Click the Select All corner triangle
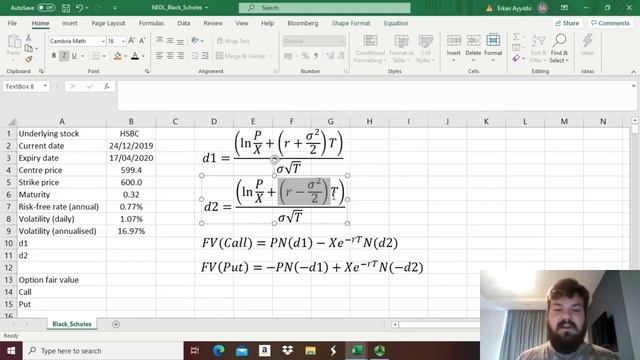640x360 pixels. click(x=12, y=122)
